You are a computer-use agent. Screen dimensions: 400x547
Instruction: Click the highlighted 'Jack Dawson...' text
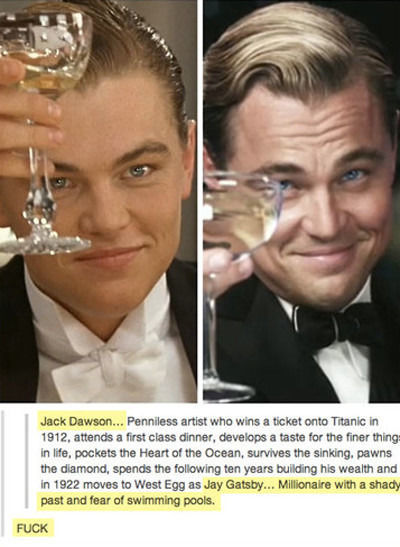[x=82, y=421]
